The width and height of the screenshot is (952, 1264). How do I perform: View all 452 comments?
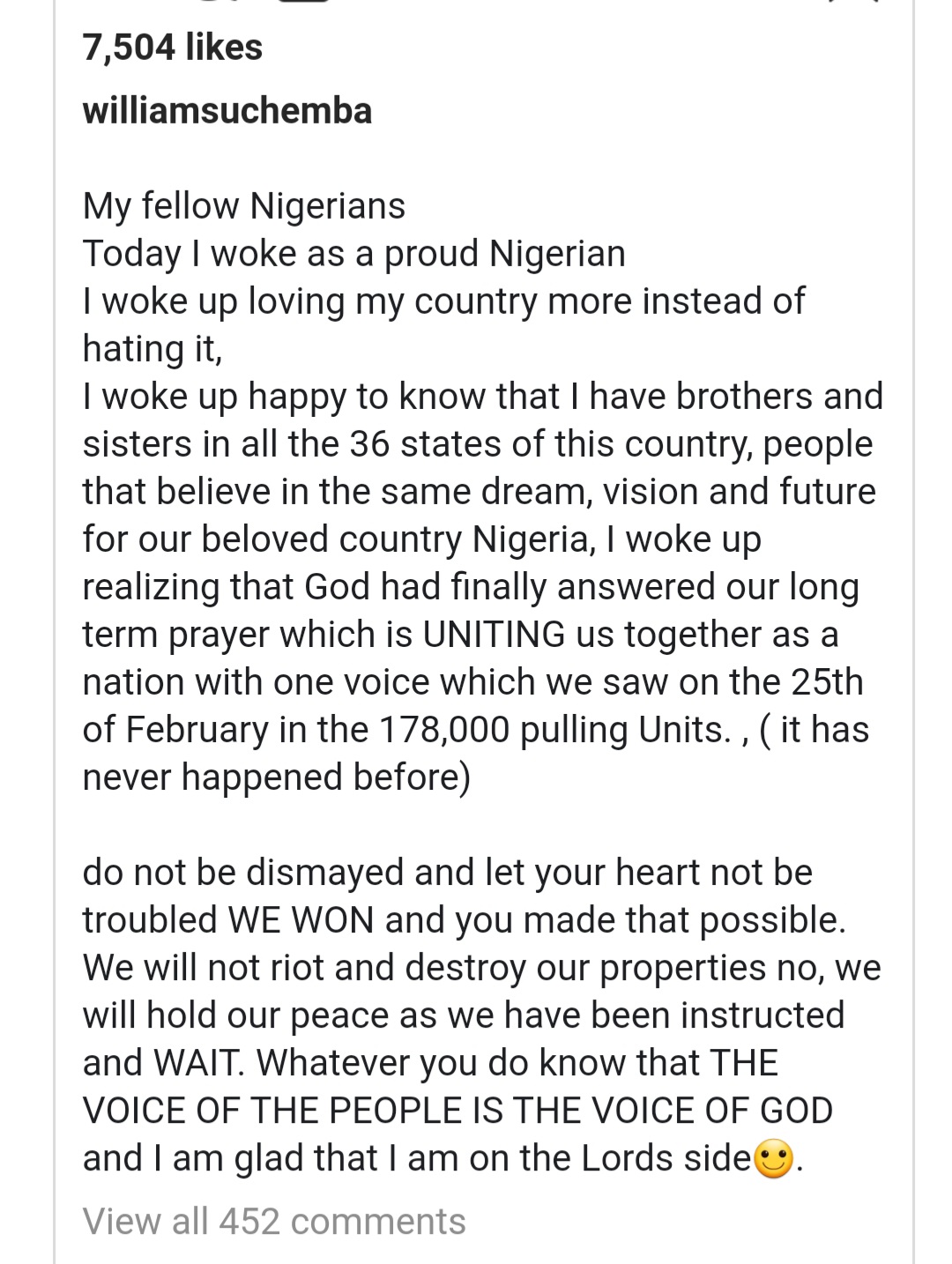click(274, 1222)
